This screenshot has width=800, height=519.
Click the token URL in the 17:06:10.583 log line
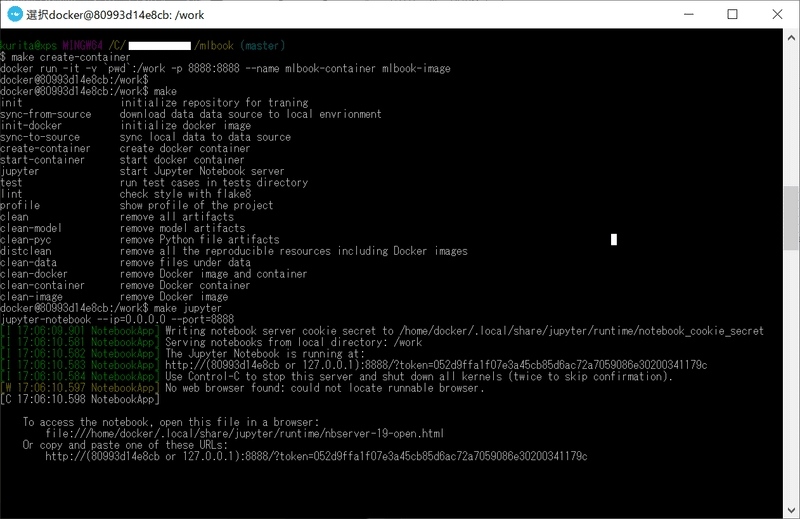click(x=436, y=365)
